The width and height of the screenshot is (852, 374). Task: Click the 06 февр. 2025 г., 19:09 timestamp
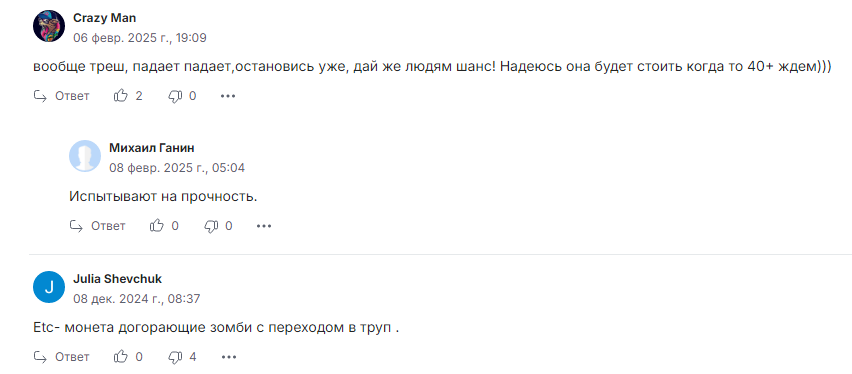coord(140,38)
